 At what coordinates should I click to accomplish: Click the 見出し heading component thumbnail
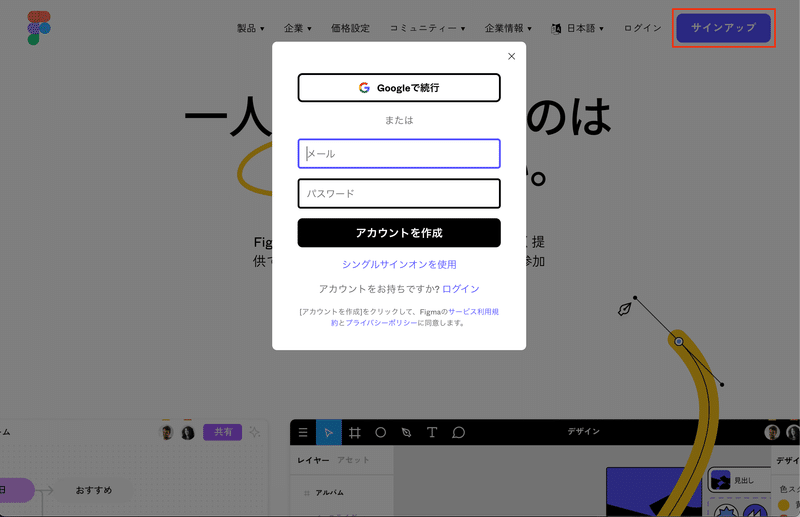720,480
